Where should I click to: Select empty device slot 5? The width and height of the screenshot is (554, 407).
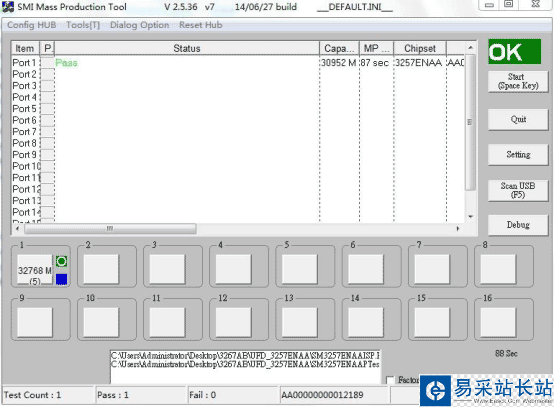(300, 270)
